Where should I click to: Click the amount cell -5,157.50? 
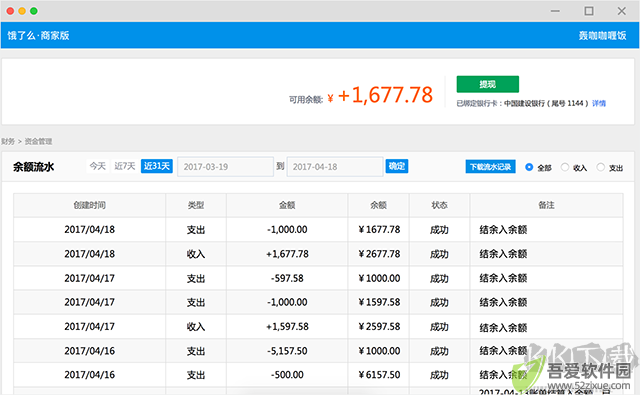pyautogui.click(x=287, y=351)
